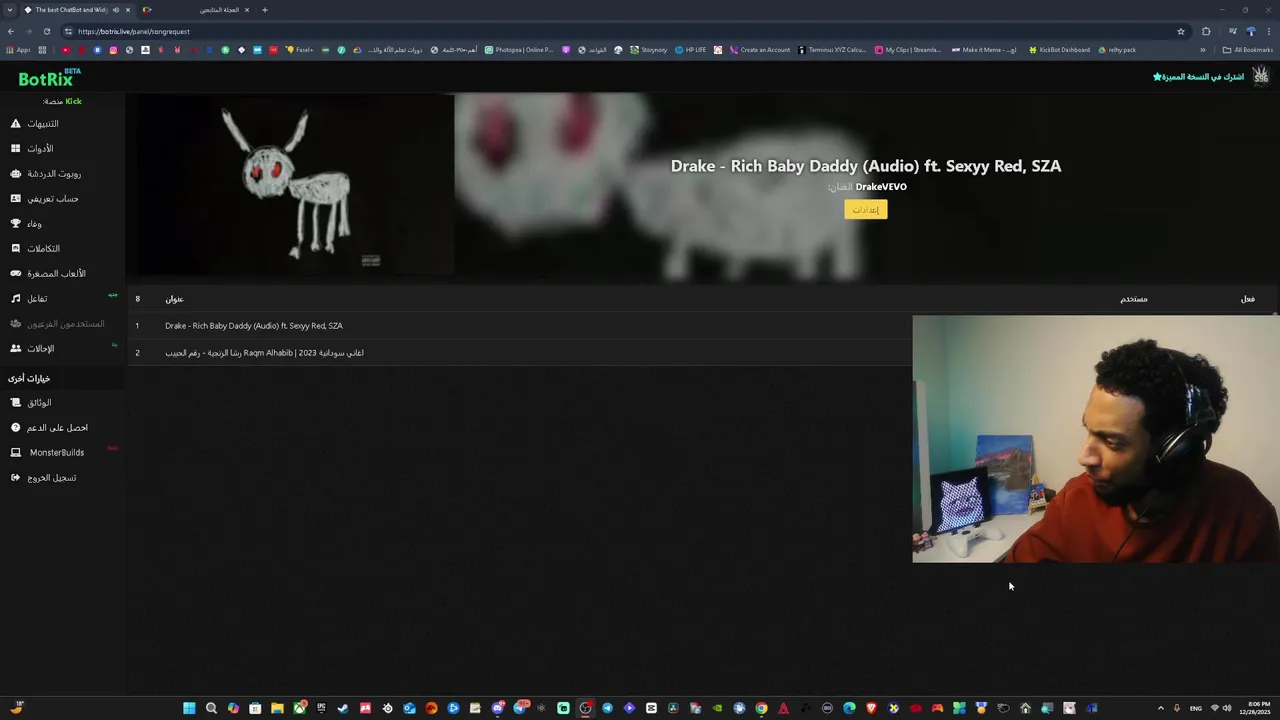This screenshot has height=720, width=1280.
Task: Click the relhy pack bookmark
Action: tap(1116, 50)
